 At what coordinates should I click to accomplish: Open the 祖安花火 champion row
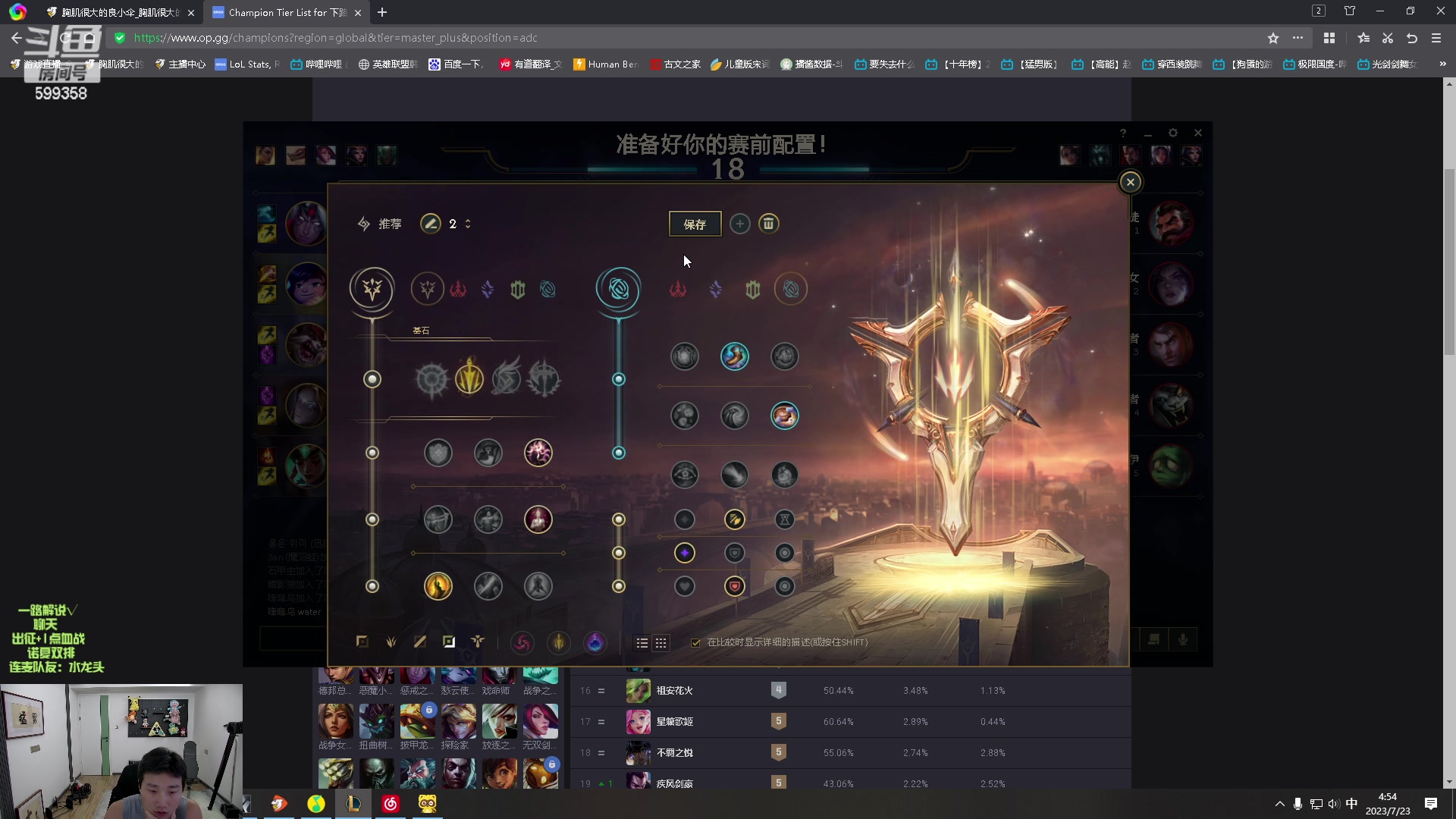[x=850, y=691]
